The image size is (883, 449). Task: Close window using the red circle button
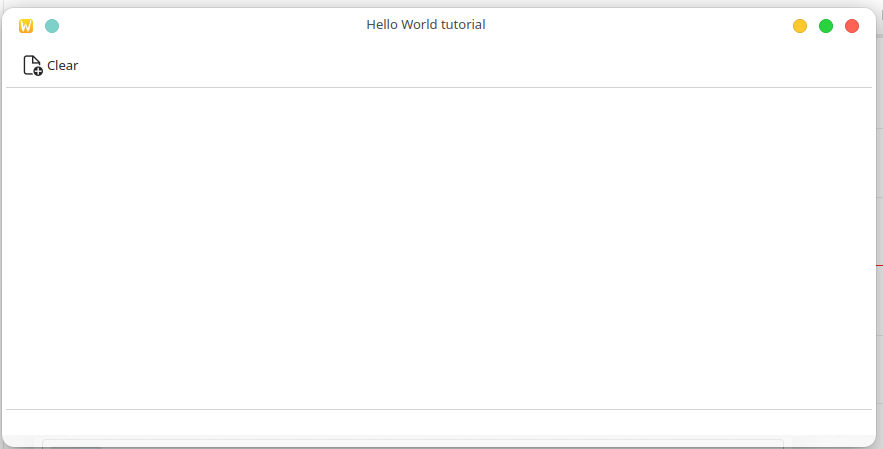[852, 26]
